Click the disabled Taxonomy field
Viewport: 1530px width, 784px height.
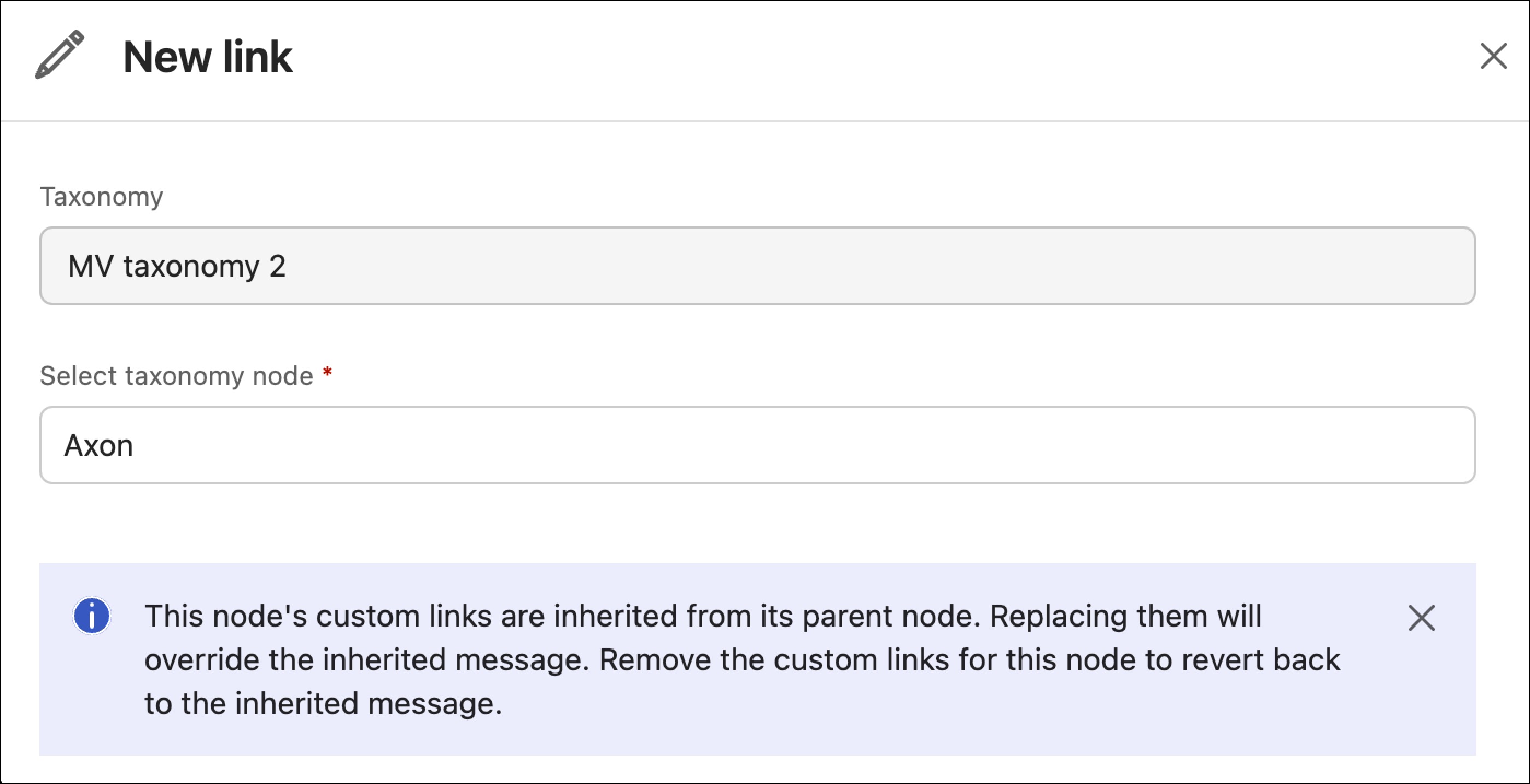(757, 266)
